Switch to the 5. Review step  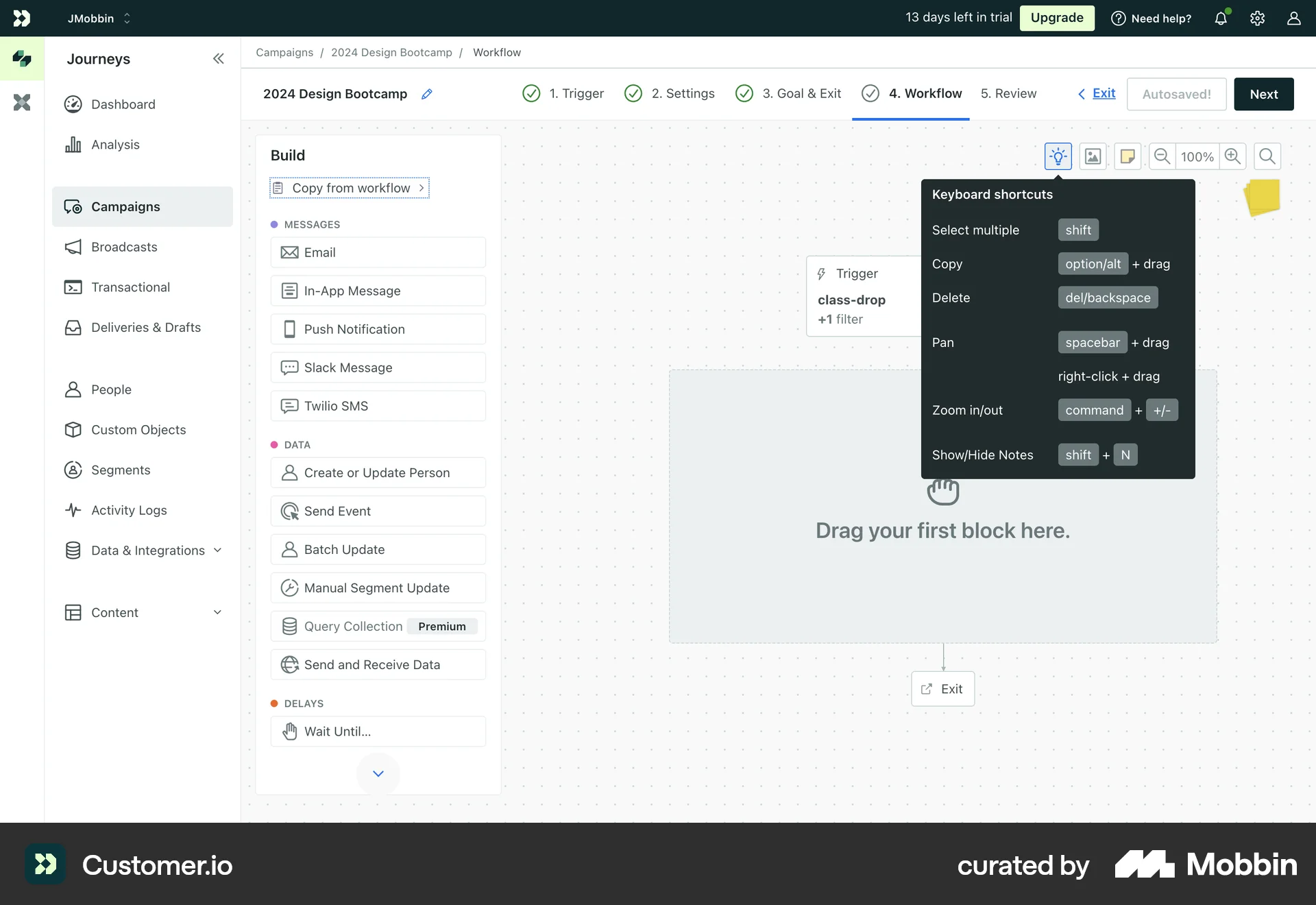point(1008,94)
